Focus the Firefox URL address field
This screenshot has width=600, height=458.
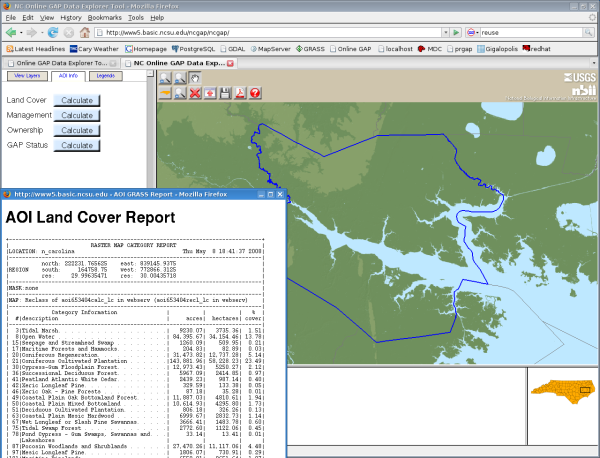point(269,33)
